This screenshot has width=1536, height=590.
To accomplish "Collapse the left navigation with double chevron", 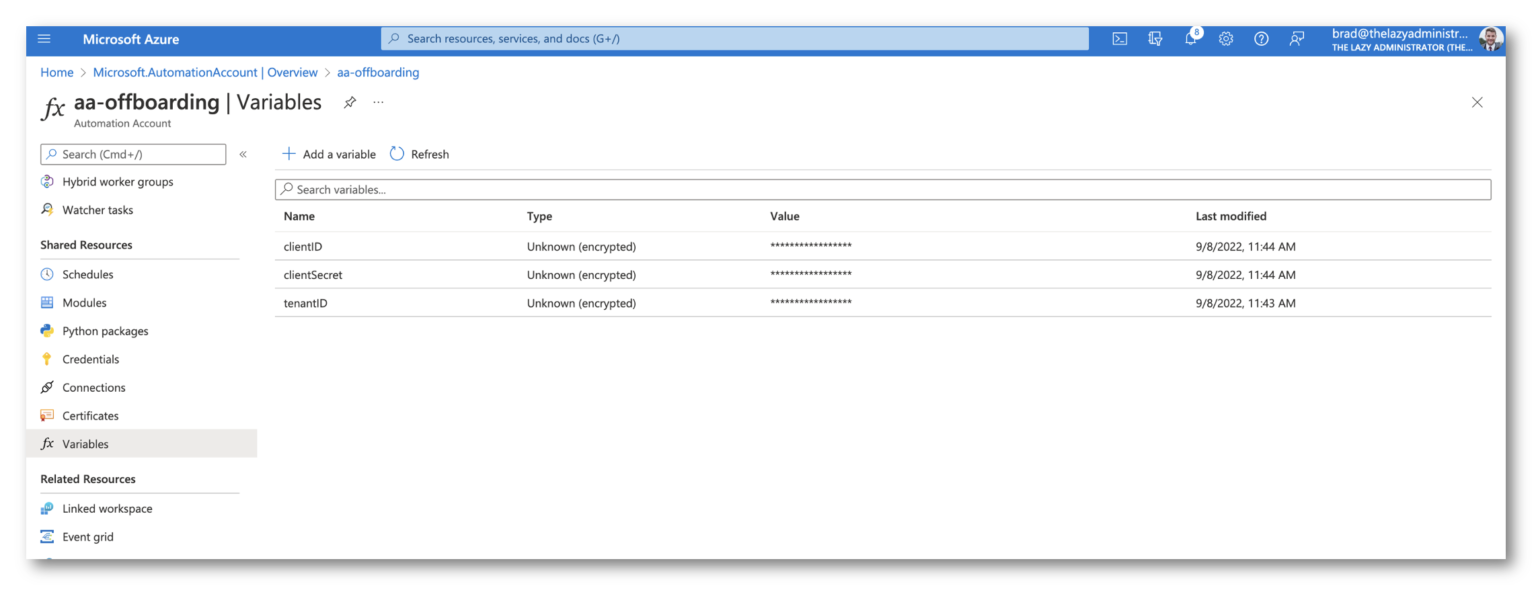I will click(243, 154).
